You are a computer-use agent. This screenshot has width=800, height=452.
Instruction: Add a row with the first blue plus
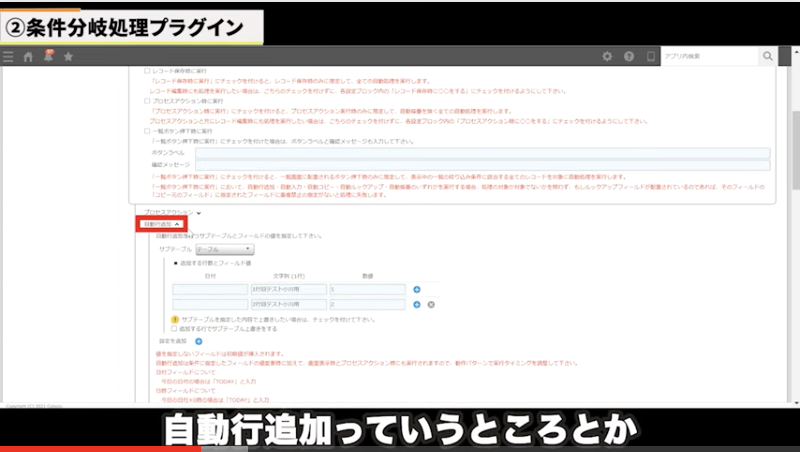pos(416,290)
